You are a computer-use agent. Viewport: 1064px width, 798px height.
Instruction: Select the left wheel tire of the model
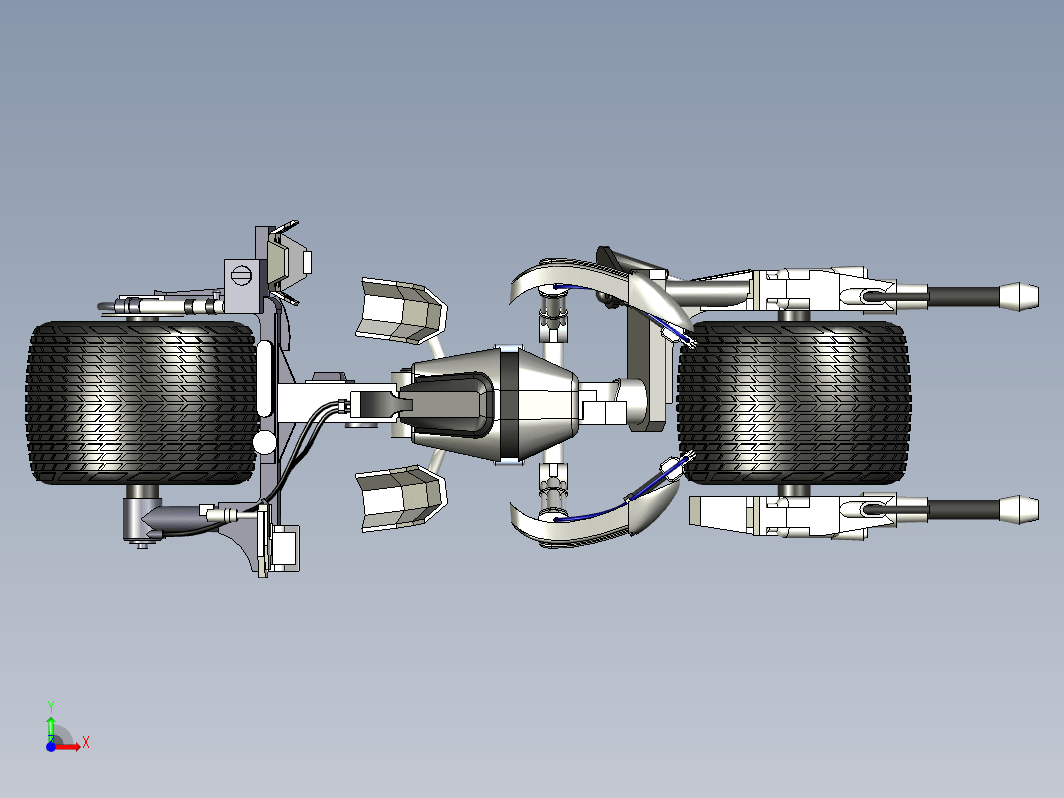click(x=142, y=402)
